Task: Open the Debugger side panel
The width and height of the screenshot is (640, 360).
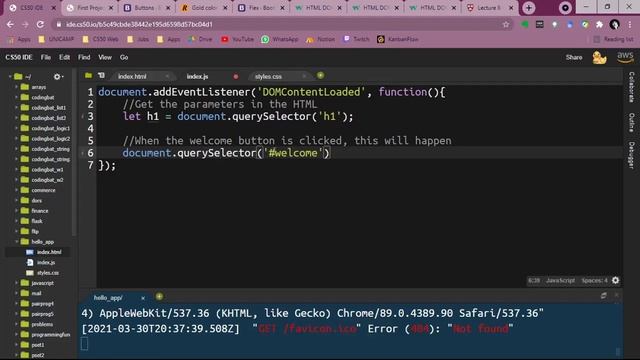Action: (631, 155)
